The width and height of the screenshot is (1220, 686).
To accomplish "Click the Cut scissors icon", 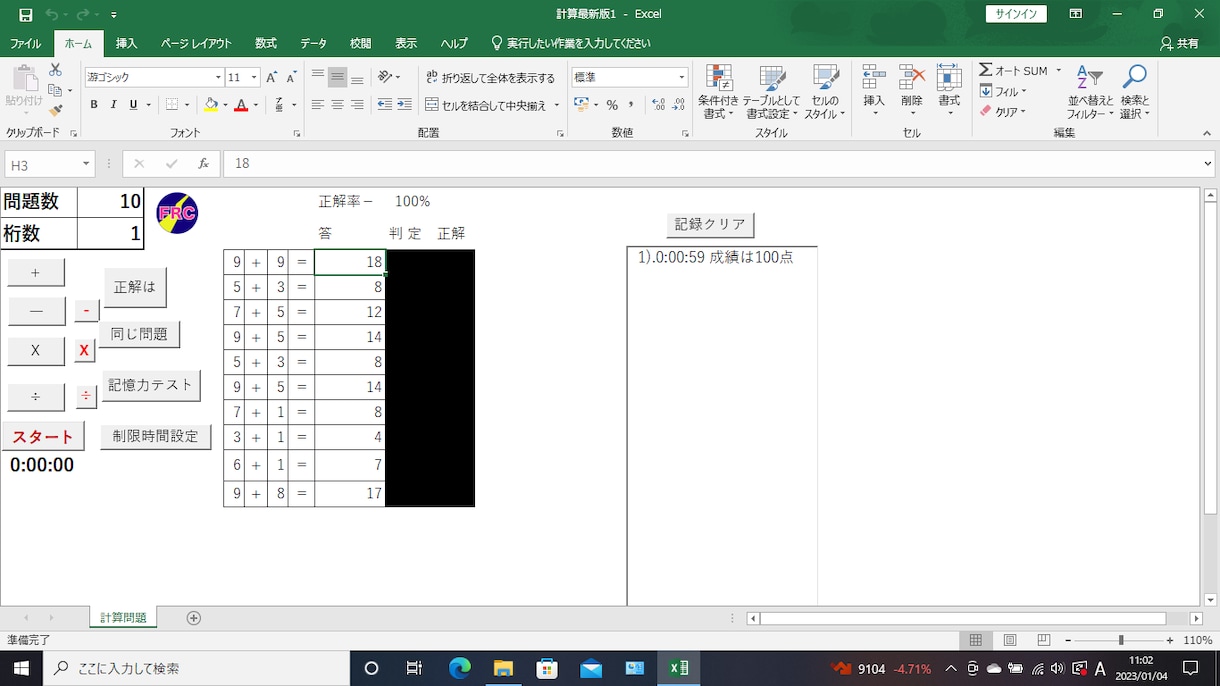I will (56, 70).
